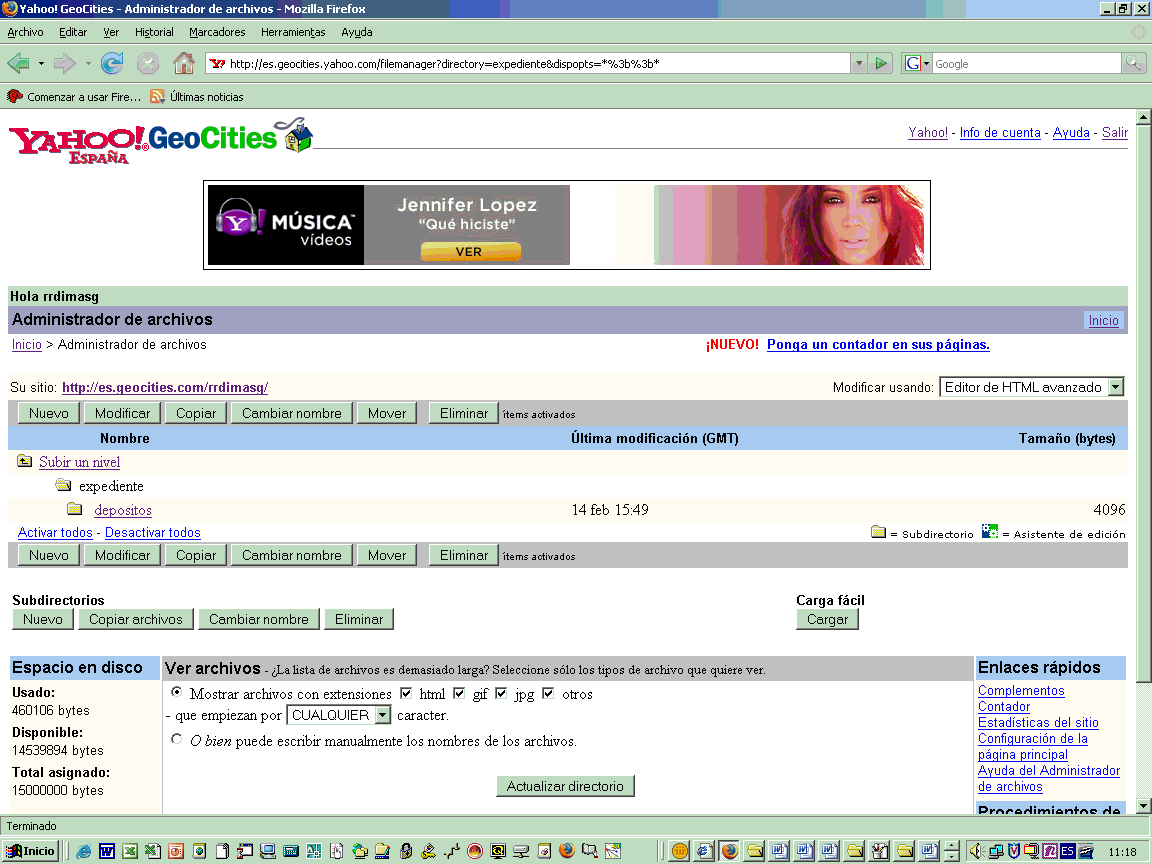The height and width of the screenshot is (864, 1152).
Task: Click the vertical scrollbar thumb
Action: [1143, 403]
